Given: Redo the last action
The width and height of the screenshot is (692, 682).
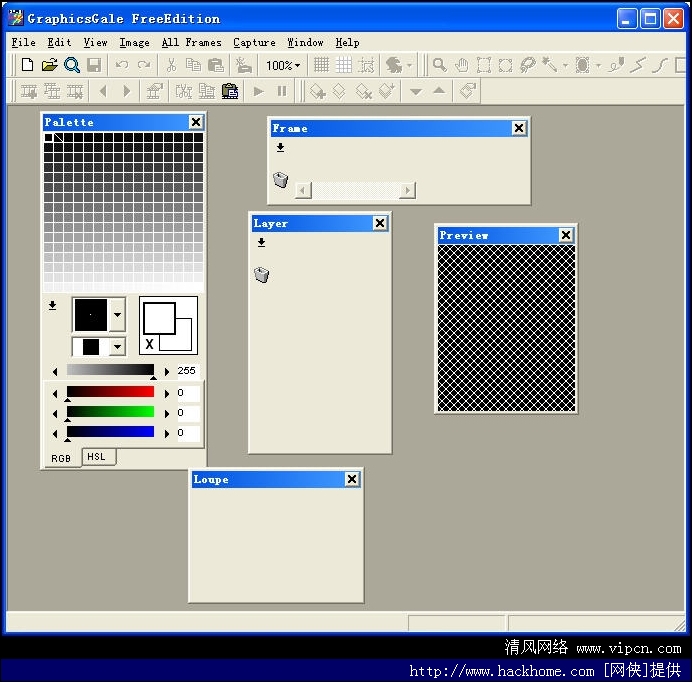Looking at the screenshot, I should tap(144, 65).
